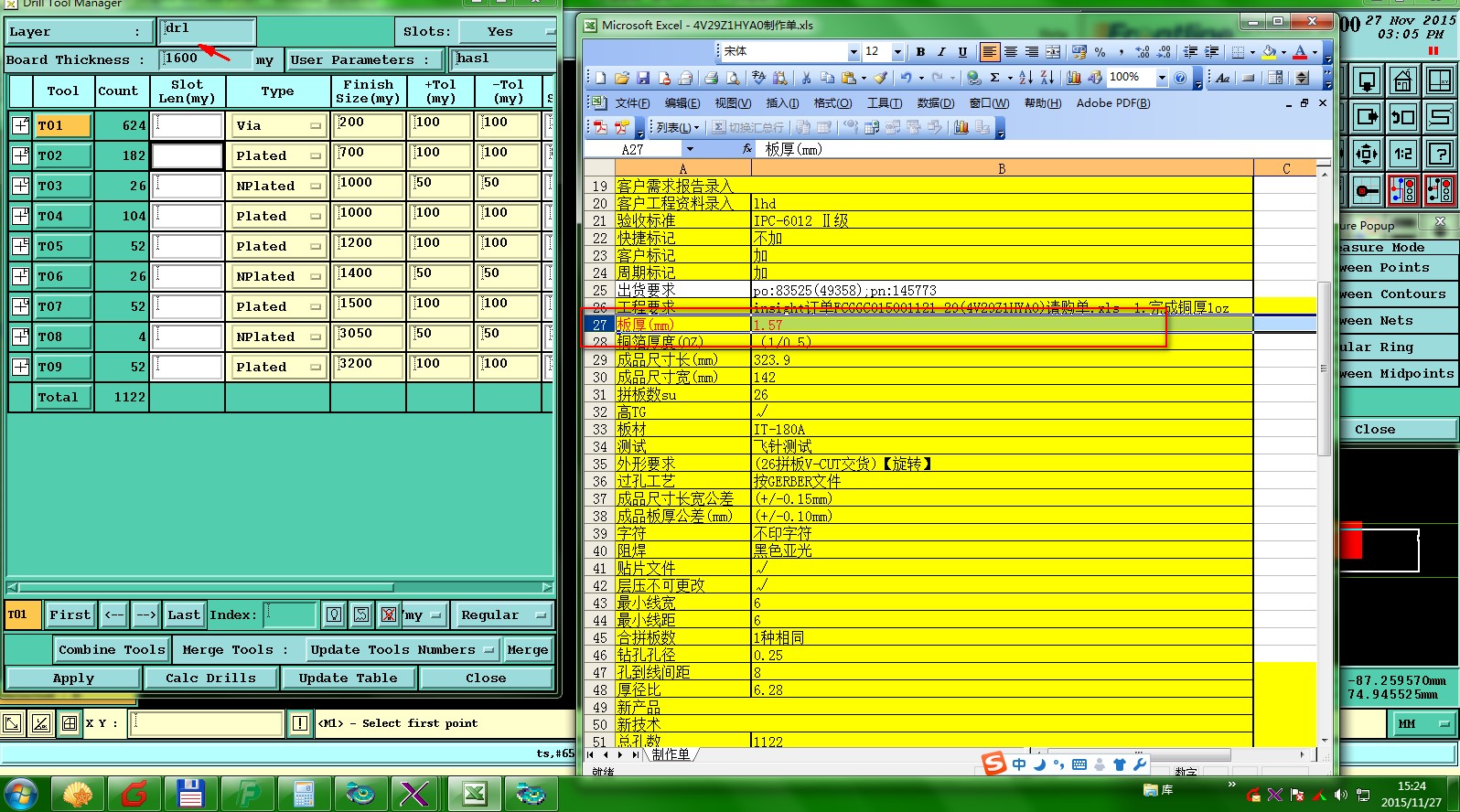The image size is (1460, 812).
Task: Open the 文件(F) menu in Excel
Action: pyautogui.click(x=632, y=103)
